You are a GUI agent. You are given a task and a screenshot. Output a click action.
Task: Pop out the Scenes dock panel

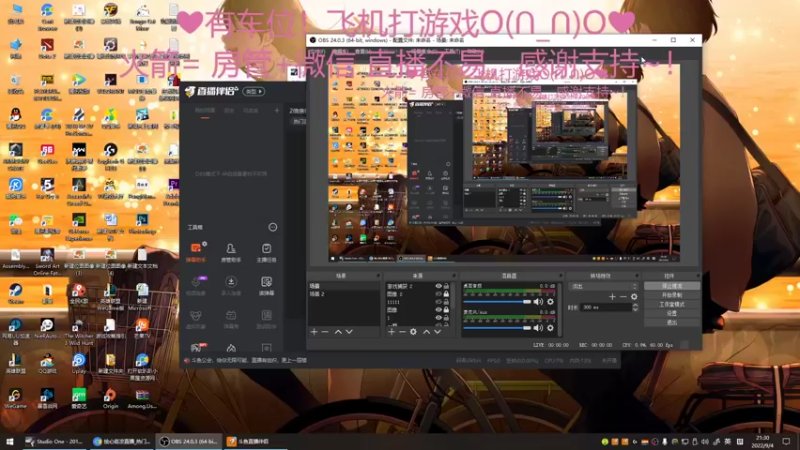pos(378,276)
